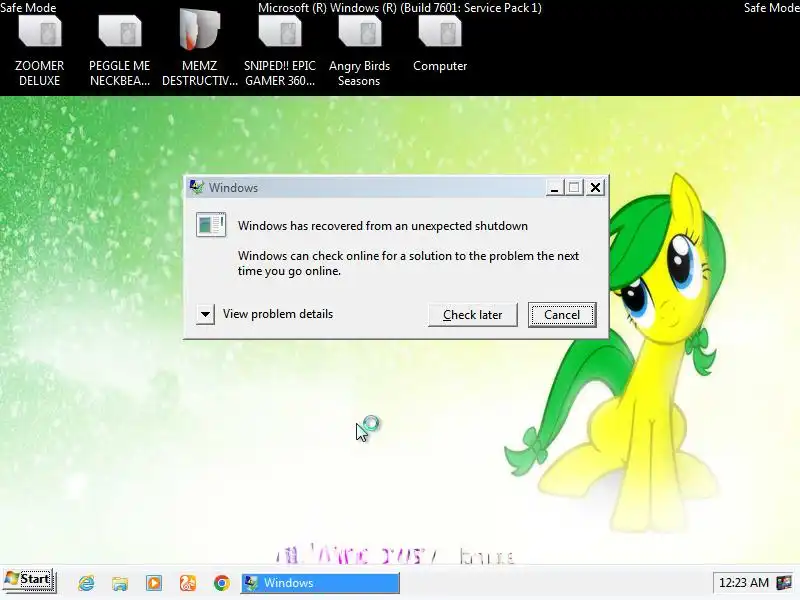Click the SNIPED!! EPIC GAMER 360... icon

pyautogui.click(x=280, y=50)
